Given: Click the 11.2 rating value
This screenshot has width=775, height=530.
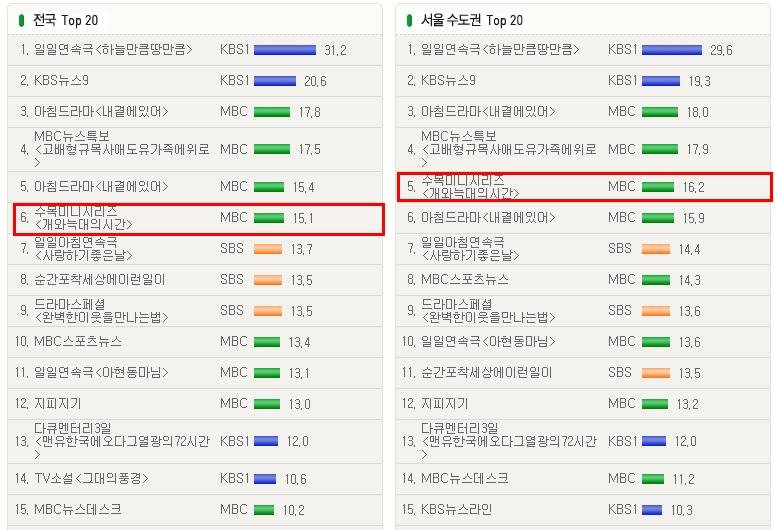Looking at the screenshot, I should click(x=684, y=479).
